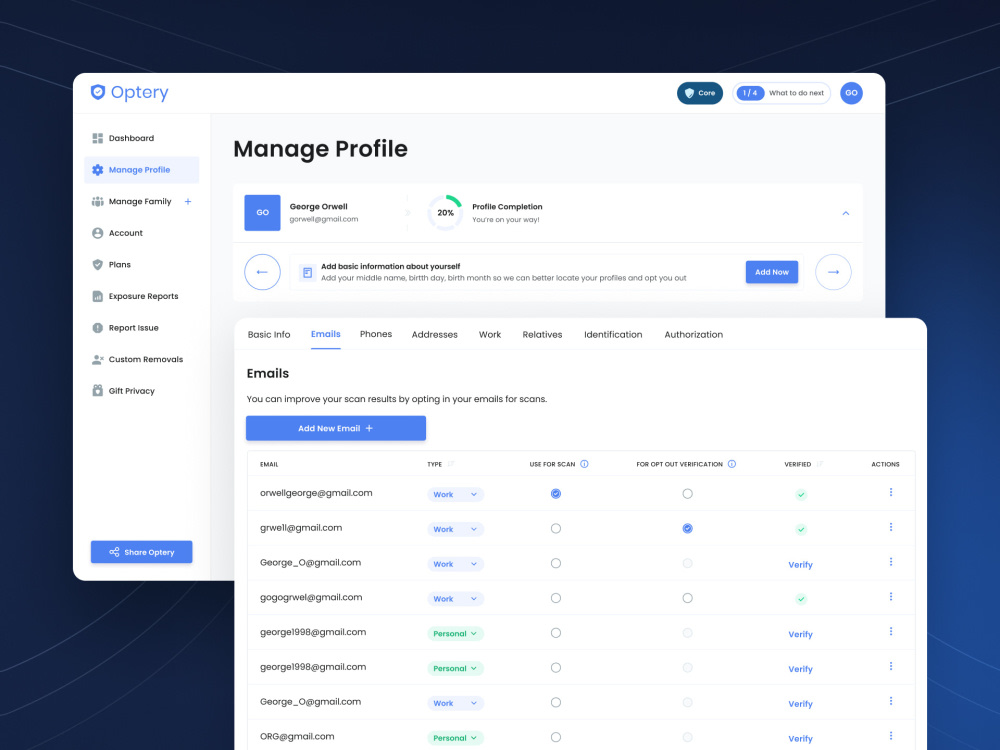
Task: Collapse profile completion panel chevron
Action: (846, 214)
